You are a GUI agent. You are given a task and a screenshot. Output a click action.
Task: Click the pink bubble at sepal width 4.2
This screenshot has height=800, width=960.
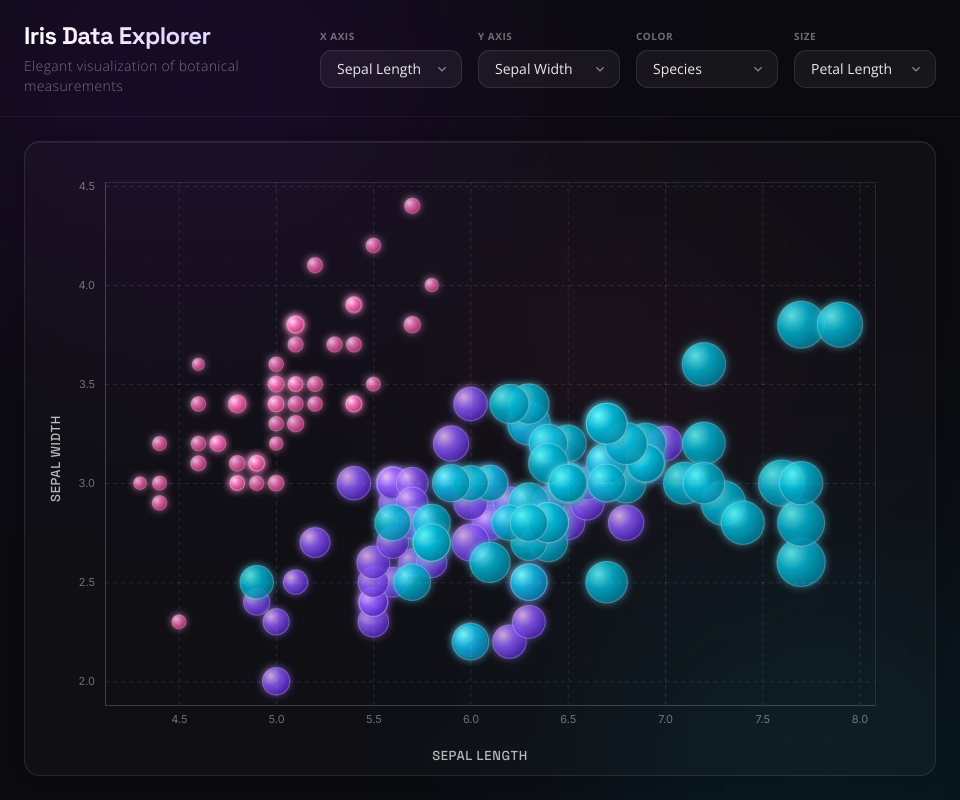click(373, 245)
